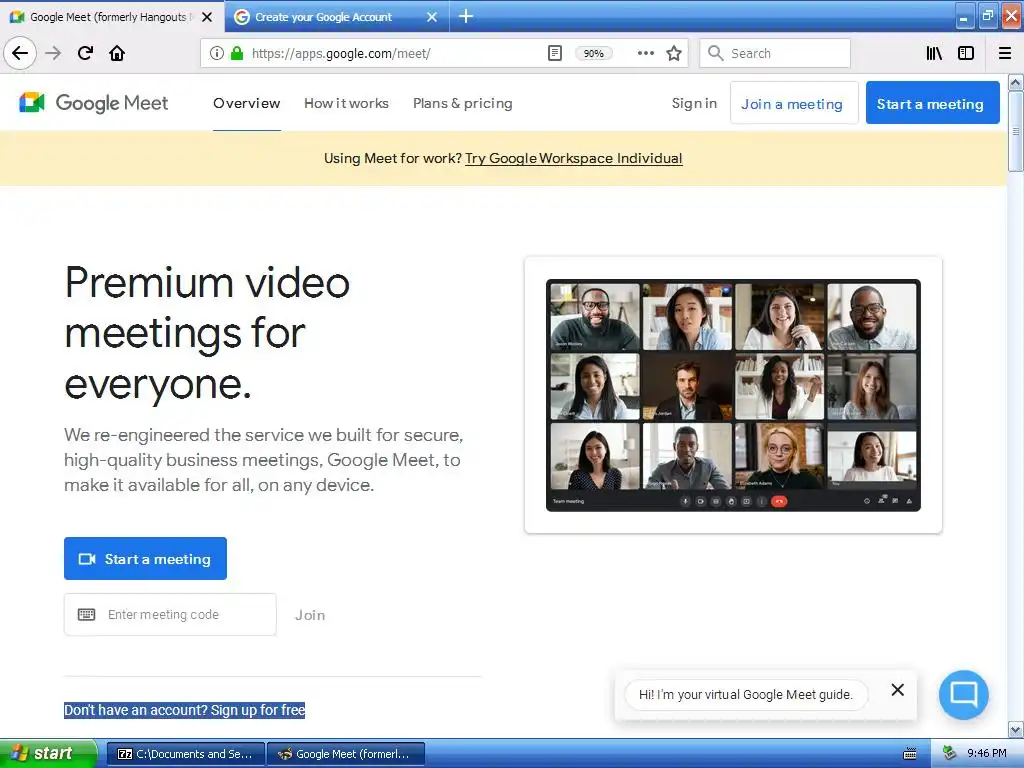Screen dimensions: 1024x768
Task: Open a new tab with plus icon
Action: point(466,16)
